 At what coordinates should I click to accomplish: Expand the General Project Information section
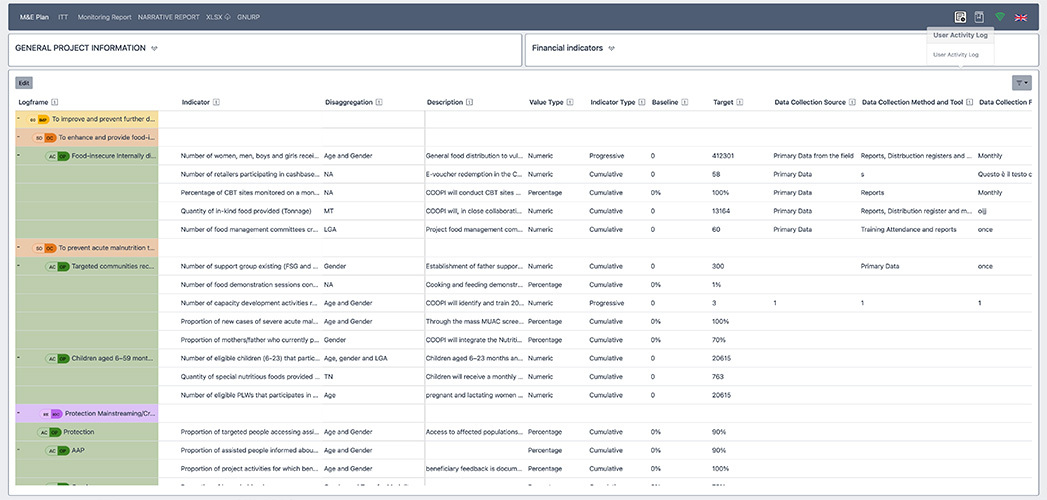coord(154,48)
